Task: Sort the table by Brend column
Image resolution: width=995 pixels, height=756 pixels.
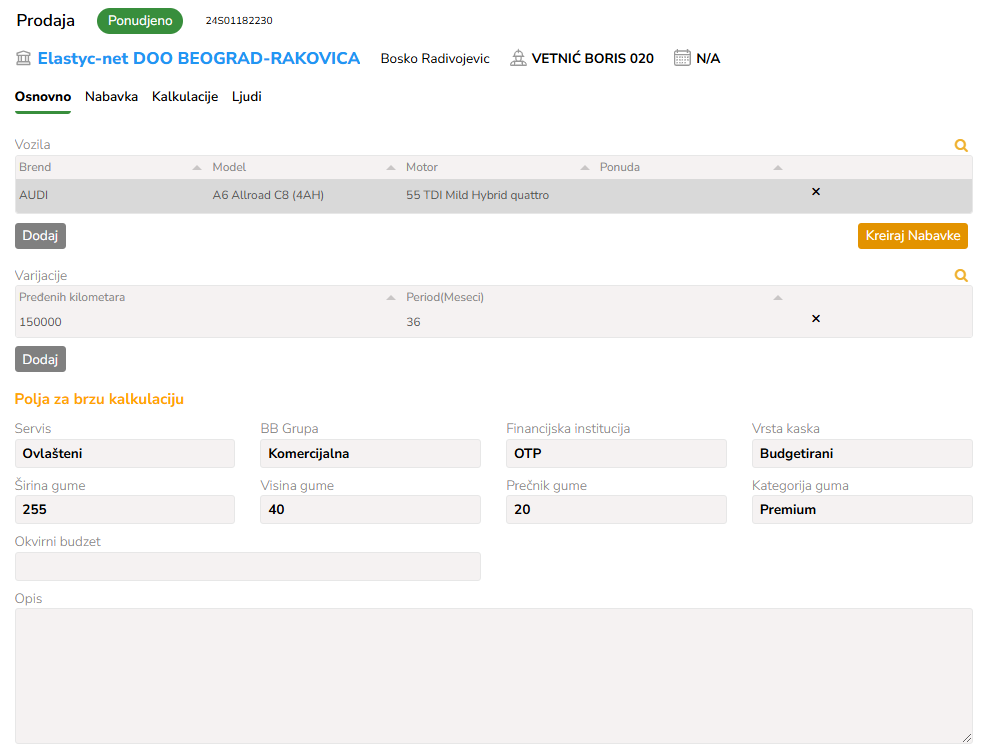Action: click(x=196, y=168)
